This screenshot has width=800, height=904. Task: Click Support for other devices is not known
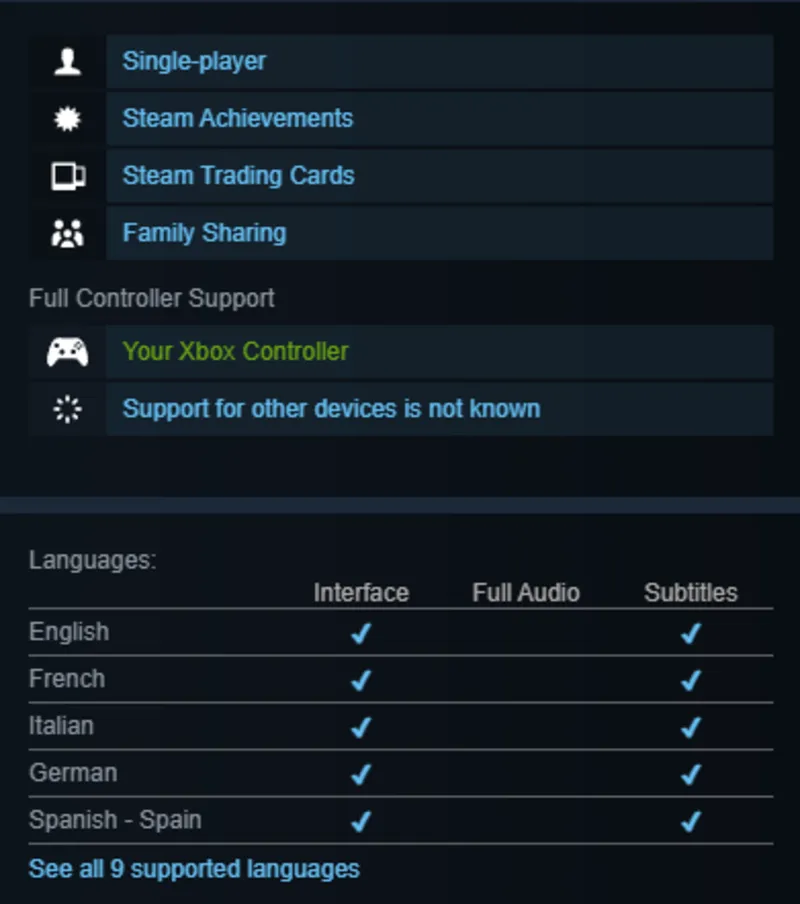[x=331, y=409]
